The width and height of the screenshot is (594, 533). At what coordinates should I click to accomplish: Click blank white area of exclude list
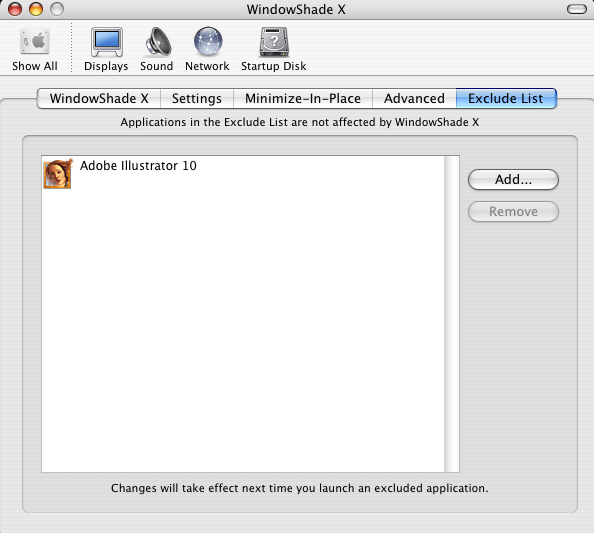(242, 330)
